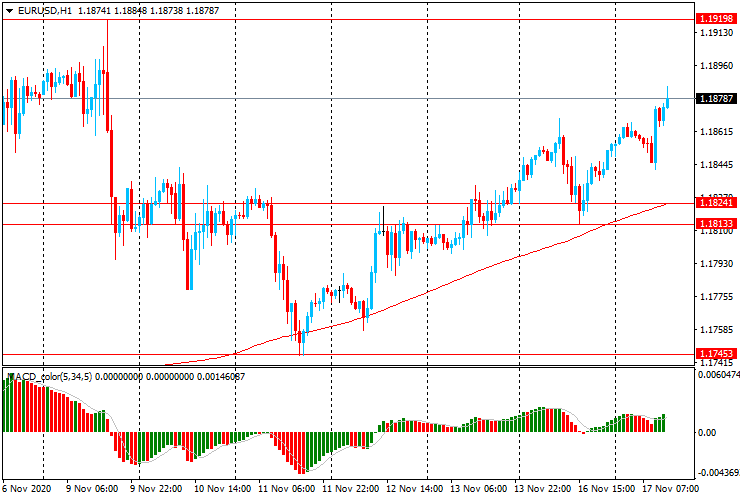This screenshot has height=500, width=740.
Task: Click the 17 Nov 07:00 time label
Action: pyautogui.click(x=671, y=488)
